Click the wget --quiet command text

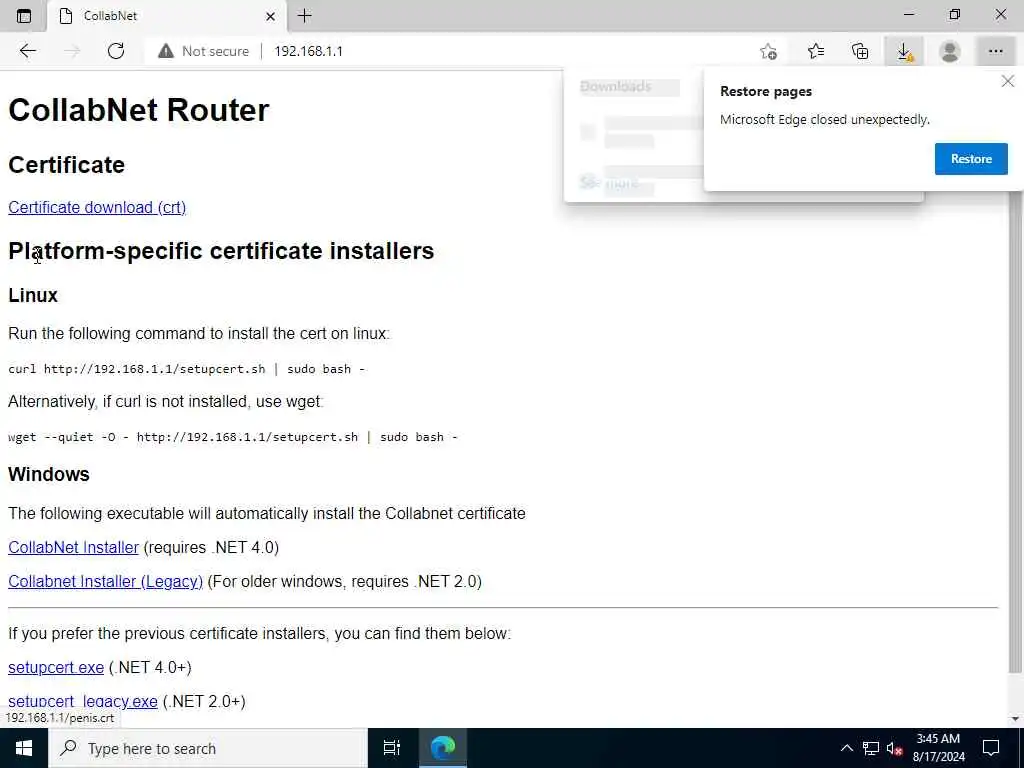(232, 437)
